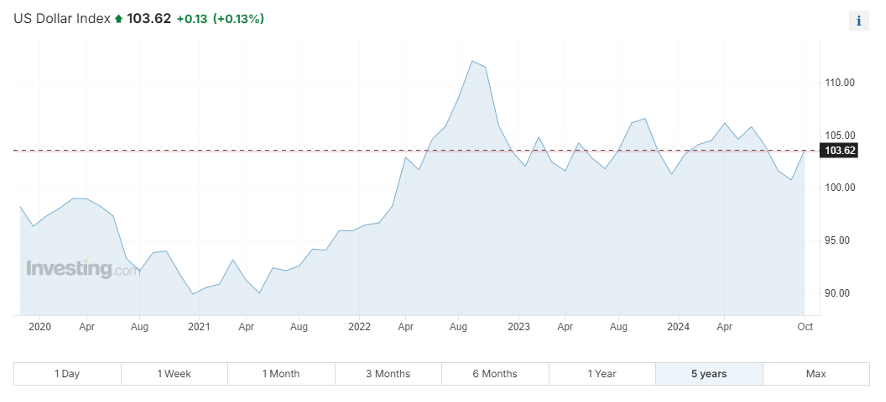
Task: Switch to the 1 Week time range
Action: tap(174, 374)
